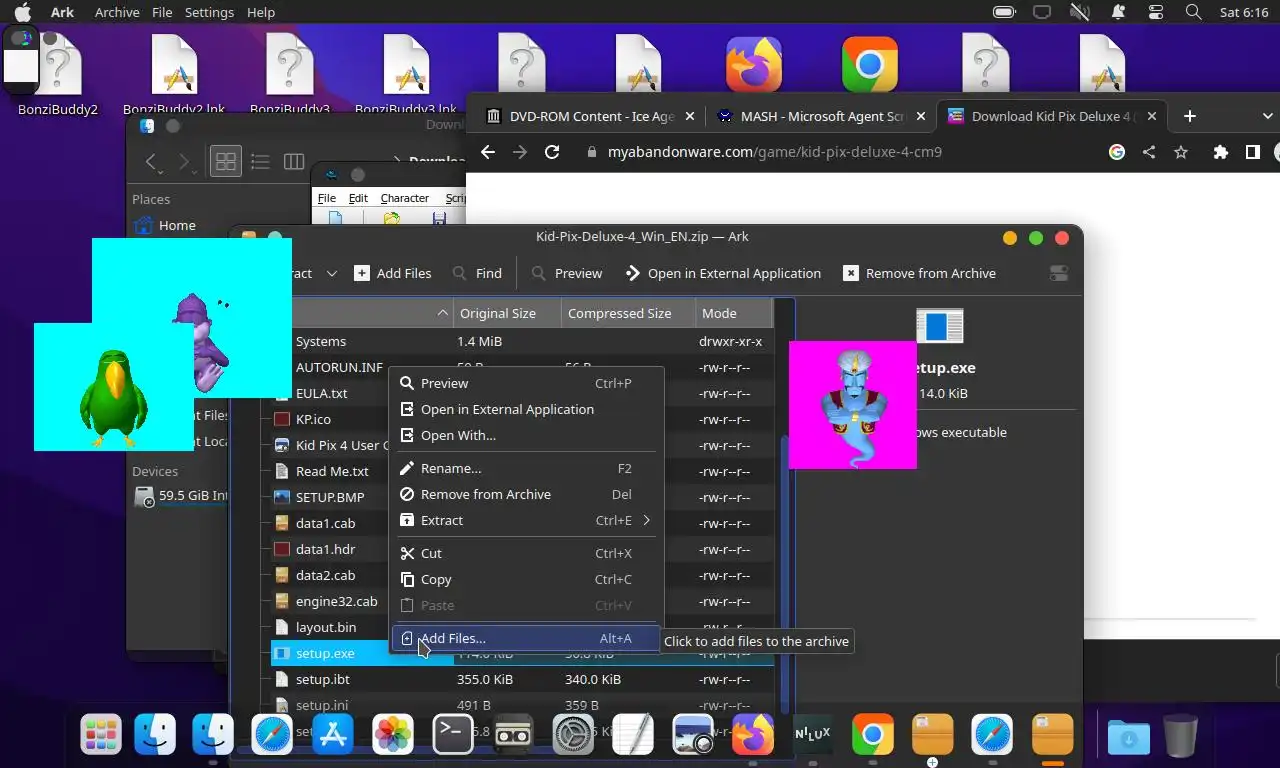Switch to the DVD-ROM Content Chrome tab

click(590, 116)
